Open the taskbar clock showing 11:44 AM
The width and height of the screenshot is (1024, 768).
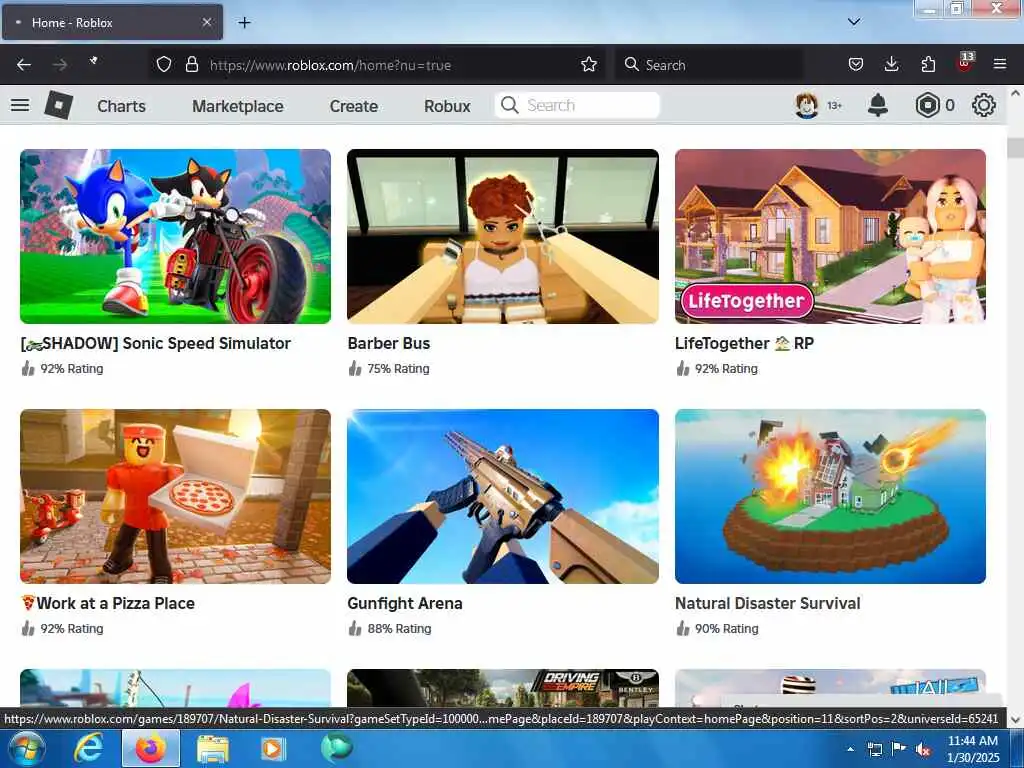pos(973,749)
